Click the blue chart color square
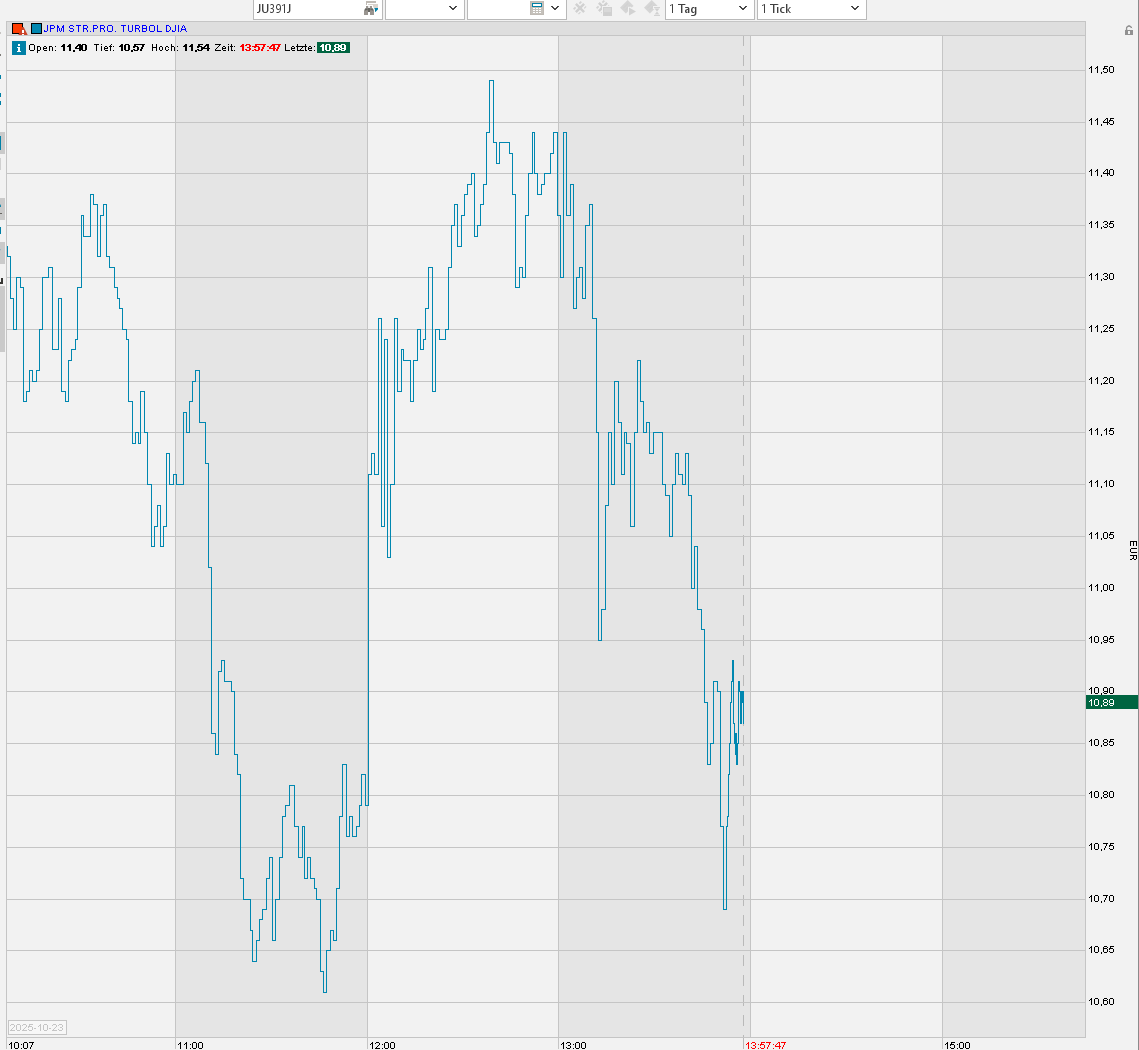Viewport: 1139px width, 1050px height. click(x=37, y=29)
